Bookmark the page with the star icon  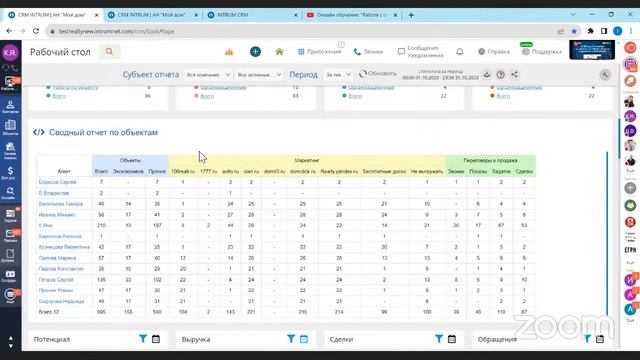(574, 31)
